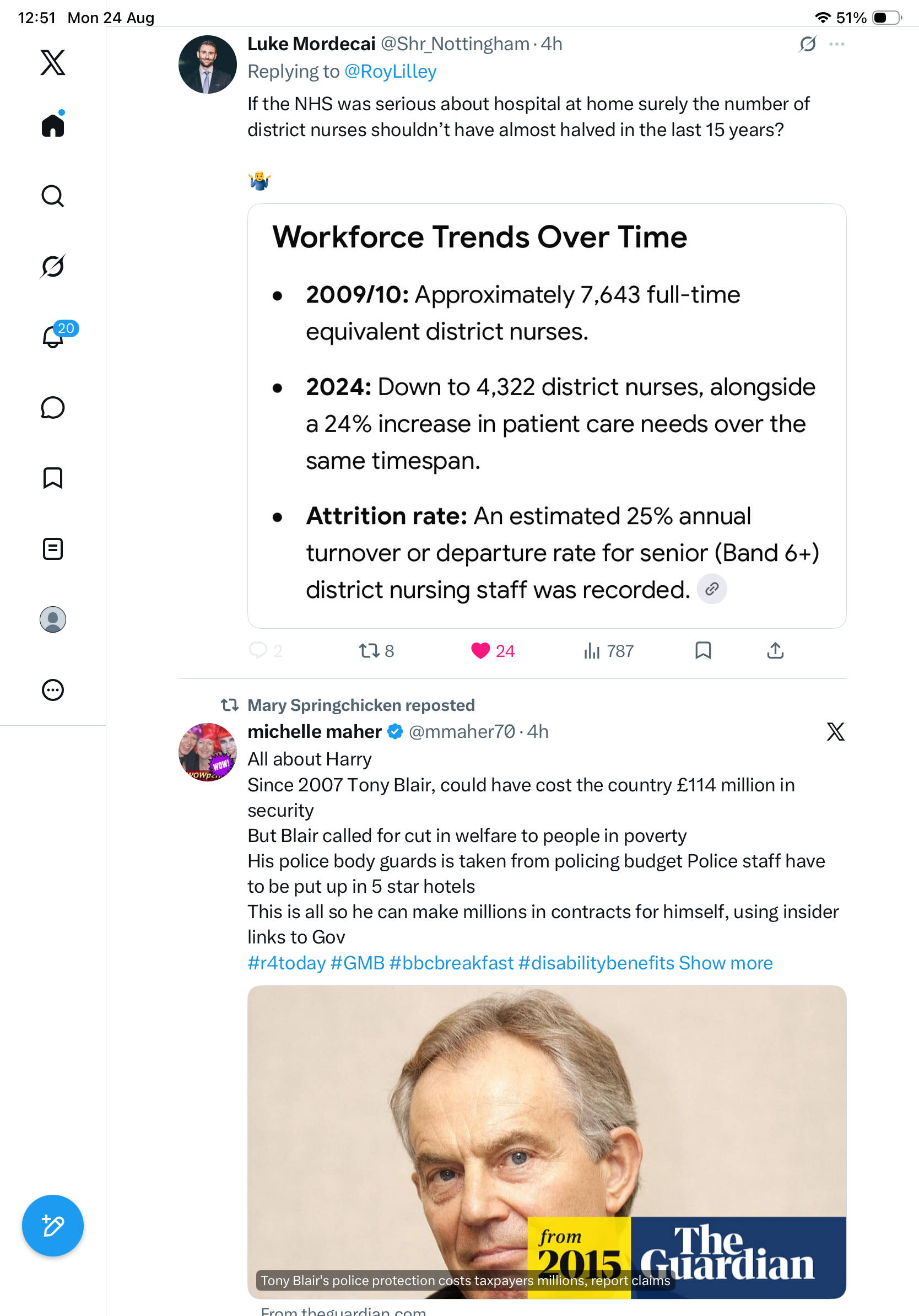
Task: Open Grok from the sidebar
Action: pyautogui.click(x=53, y=266)
